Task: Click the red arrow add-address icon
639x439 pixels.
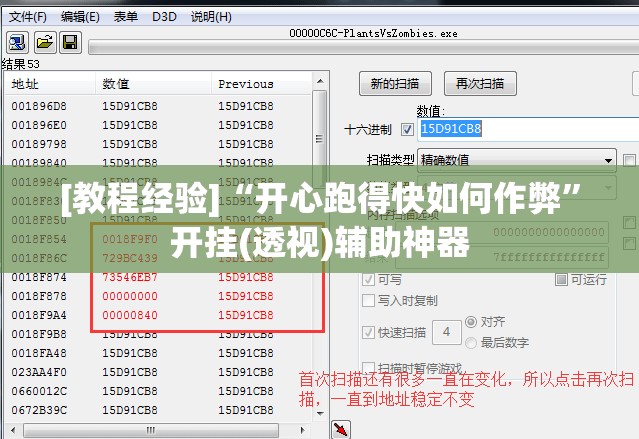Action: [341, 429]
